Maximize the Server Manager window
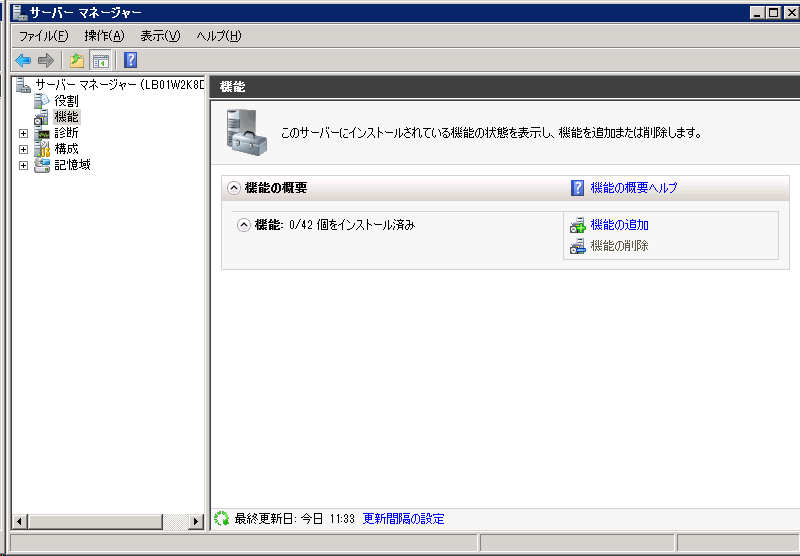Screen dimensions: 800x556 click(x=773, y=12)
